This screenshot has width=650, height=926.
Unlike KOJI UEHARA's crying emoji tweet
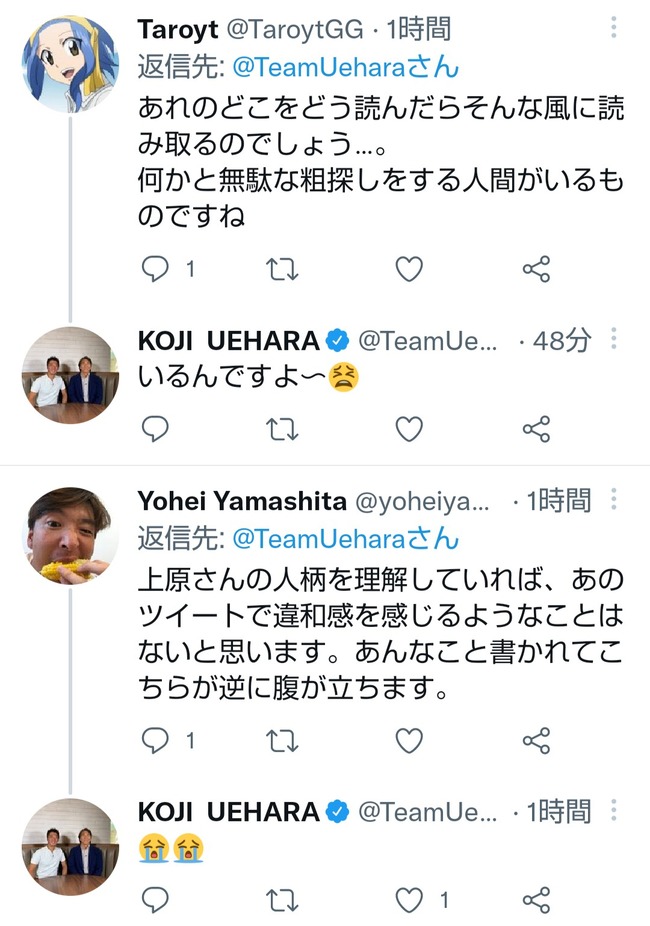pyautogui.click(x=409, y=900)
